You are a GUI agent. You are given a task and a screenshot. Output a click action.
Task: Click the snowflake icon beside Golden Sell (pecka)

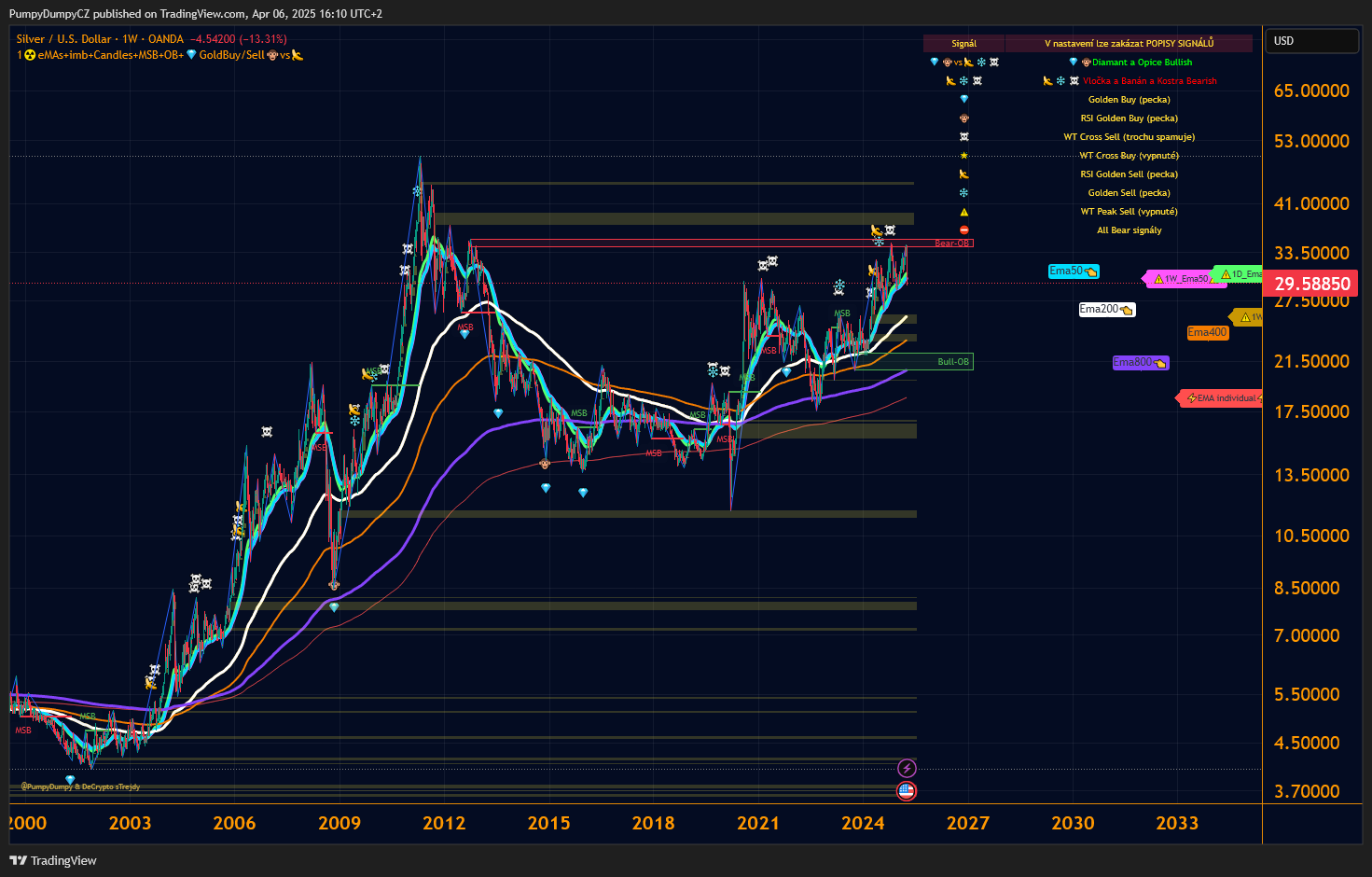click(x=964, y=193)
